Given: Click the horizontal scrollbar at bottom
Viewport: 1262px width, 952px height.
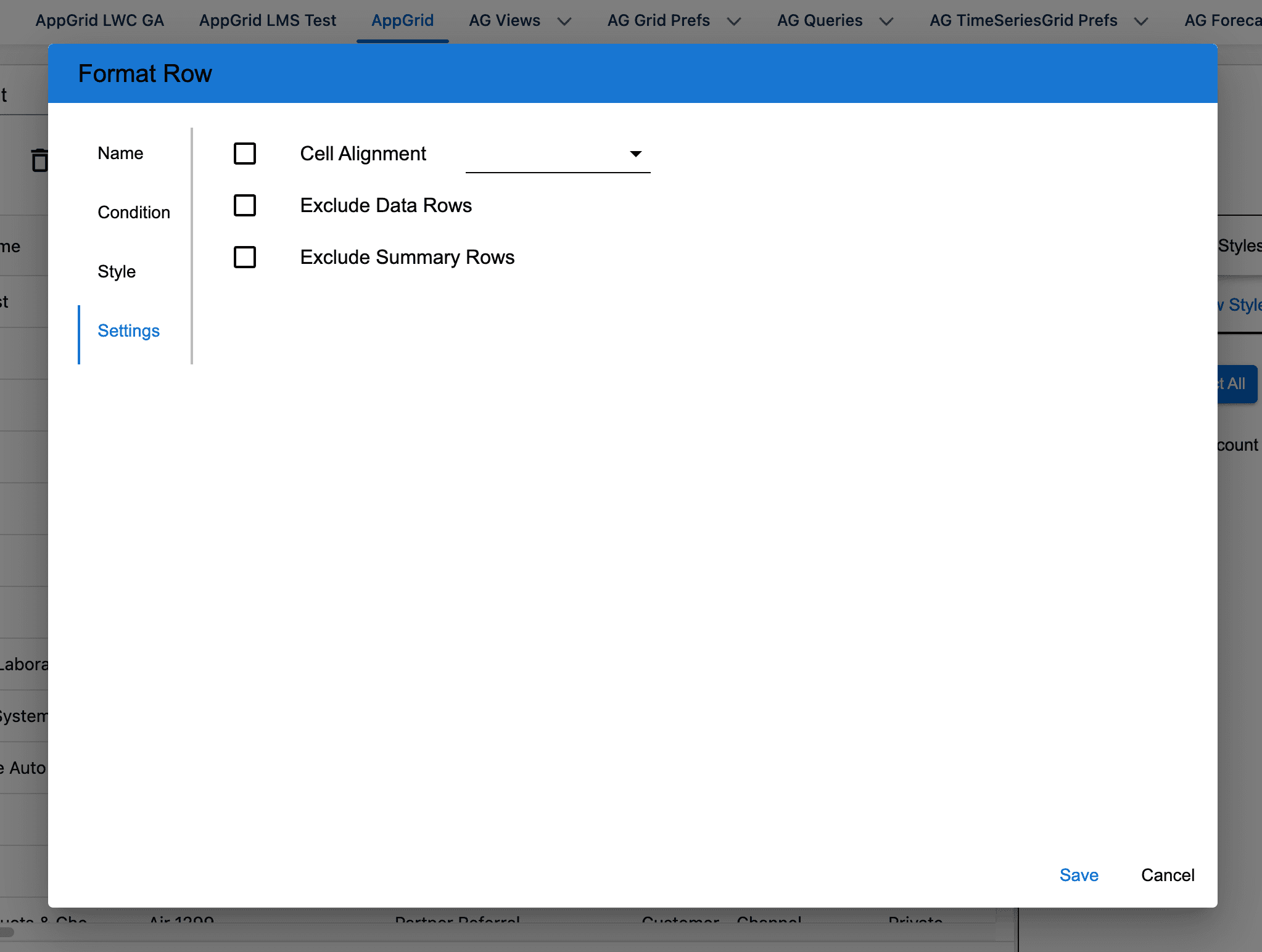Looking at the screenshot, I should (x=7, y=932).
